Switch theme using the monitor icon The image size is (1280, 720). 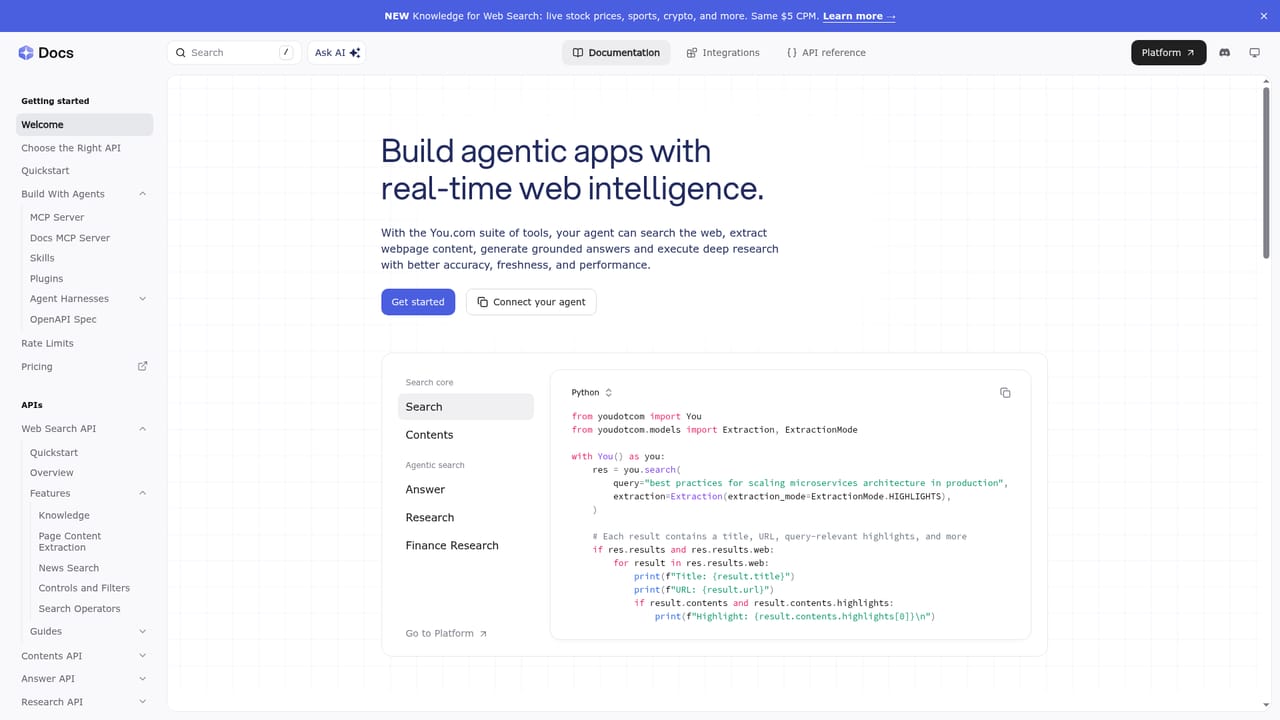(x=1255, y=53)
